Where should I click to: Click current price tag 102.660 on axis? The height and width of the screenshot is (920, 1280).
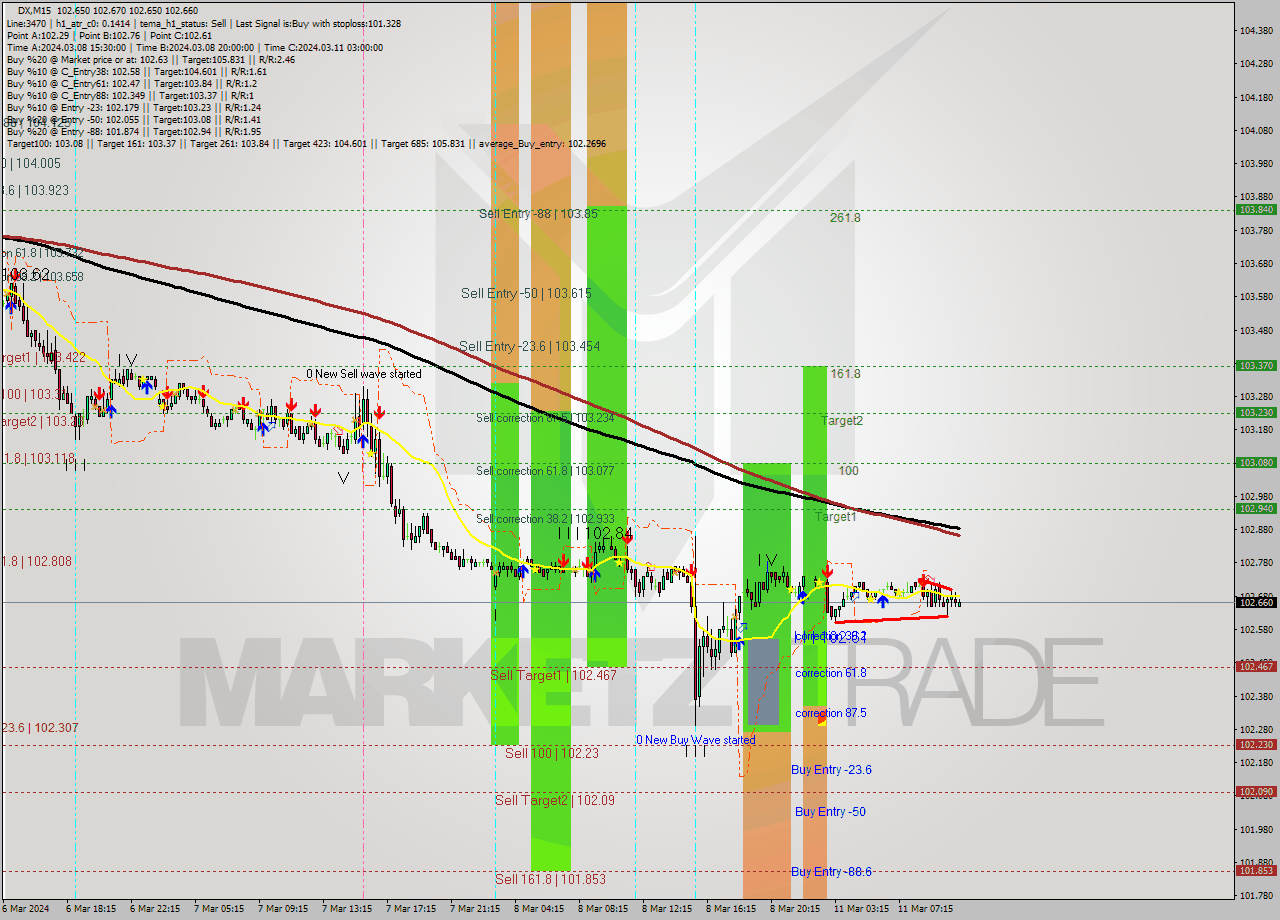tap(1256, 602)
